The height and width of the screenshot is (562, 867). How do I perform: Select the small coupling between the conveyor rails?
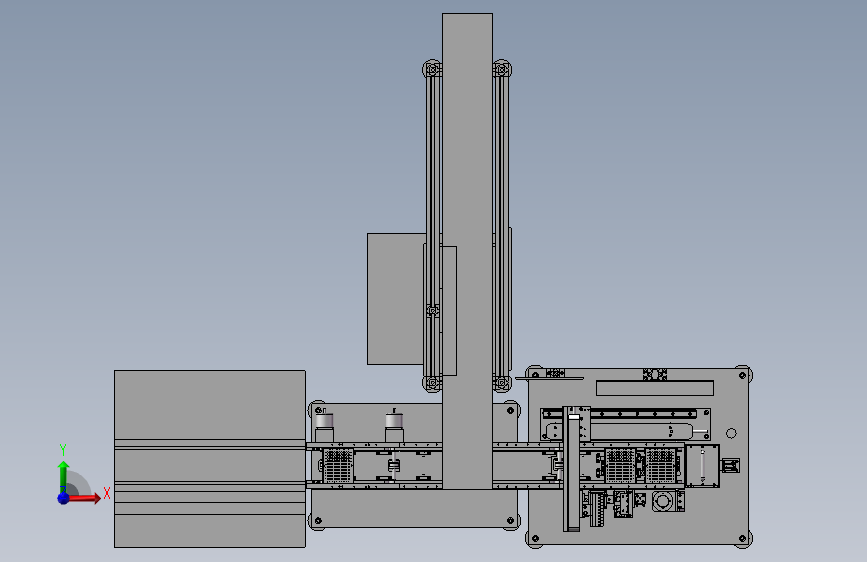click(x=394, y=466)
